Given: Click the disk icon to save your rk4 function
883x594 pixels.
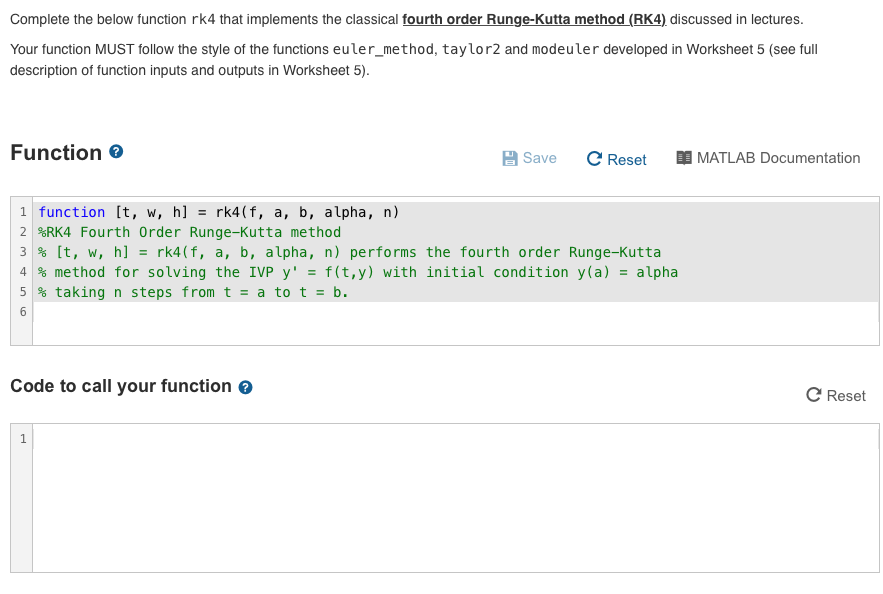Looking at the screenshot, I should [x=511, y=157].
